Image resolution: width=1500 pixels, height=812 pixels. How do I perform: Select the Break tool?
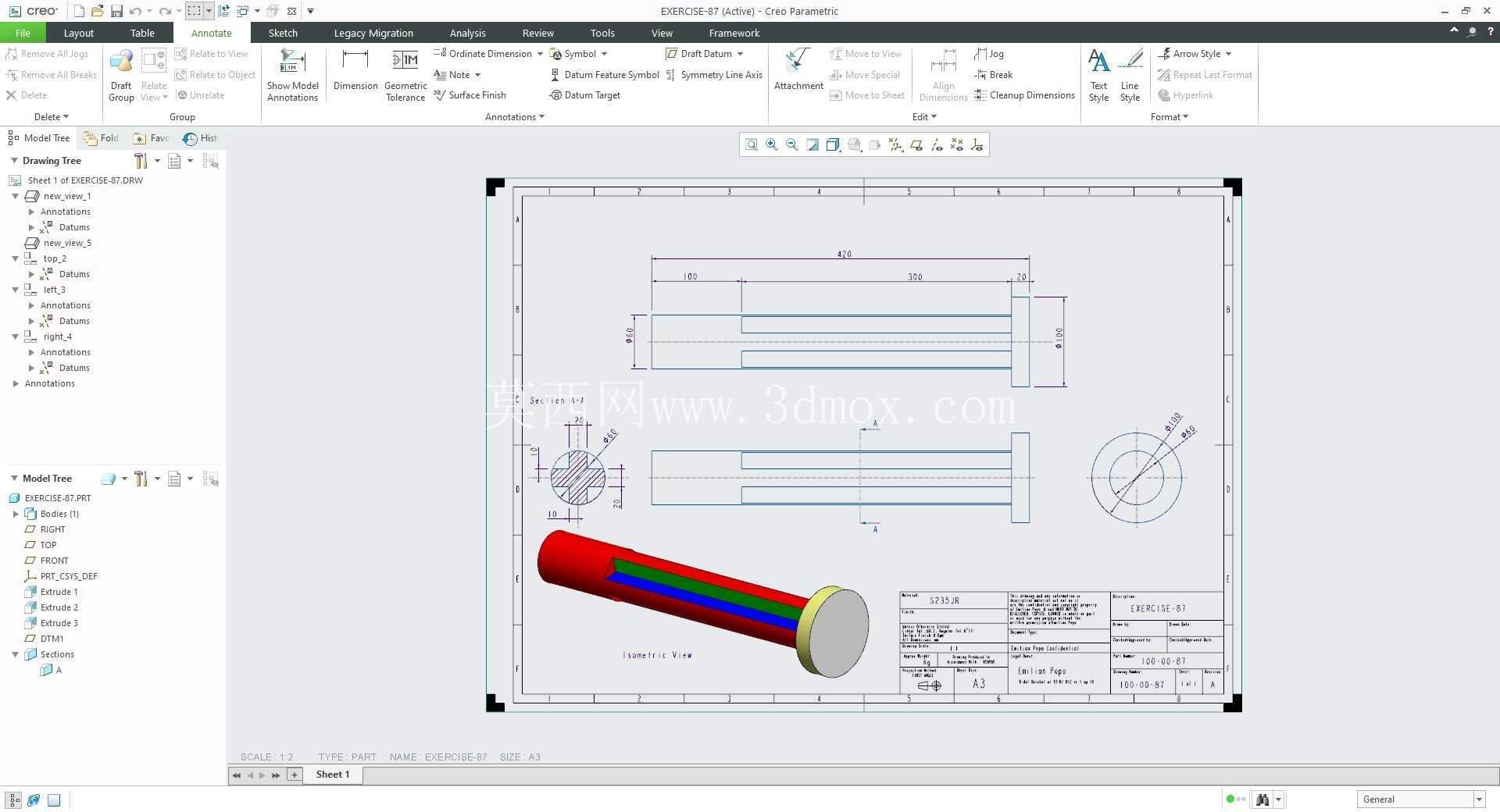pyautogui.click(x=994, y=75)
